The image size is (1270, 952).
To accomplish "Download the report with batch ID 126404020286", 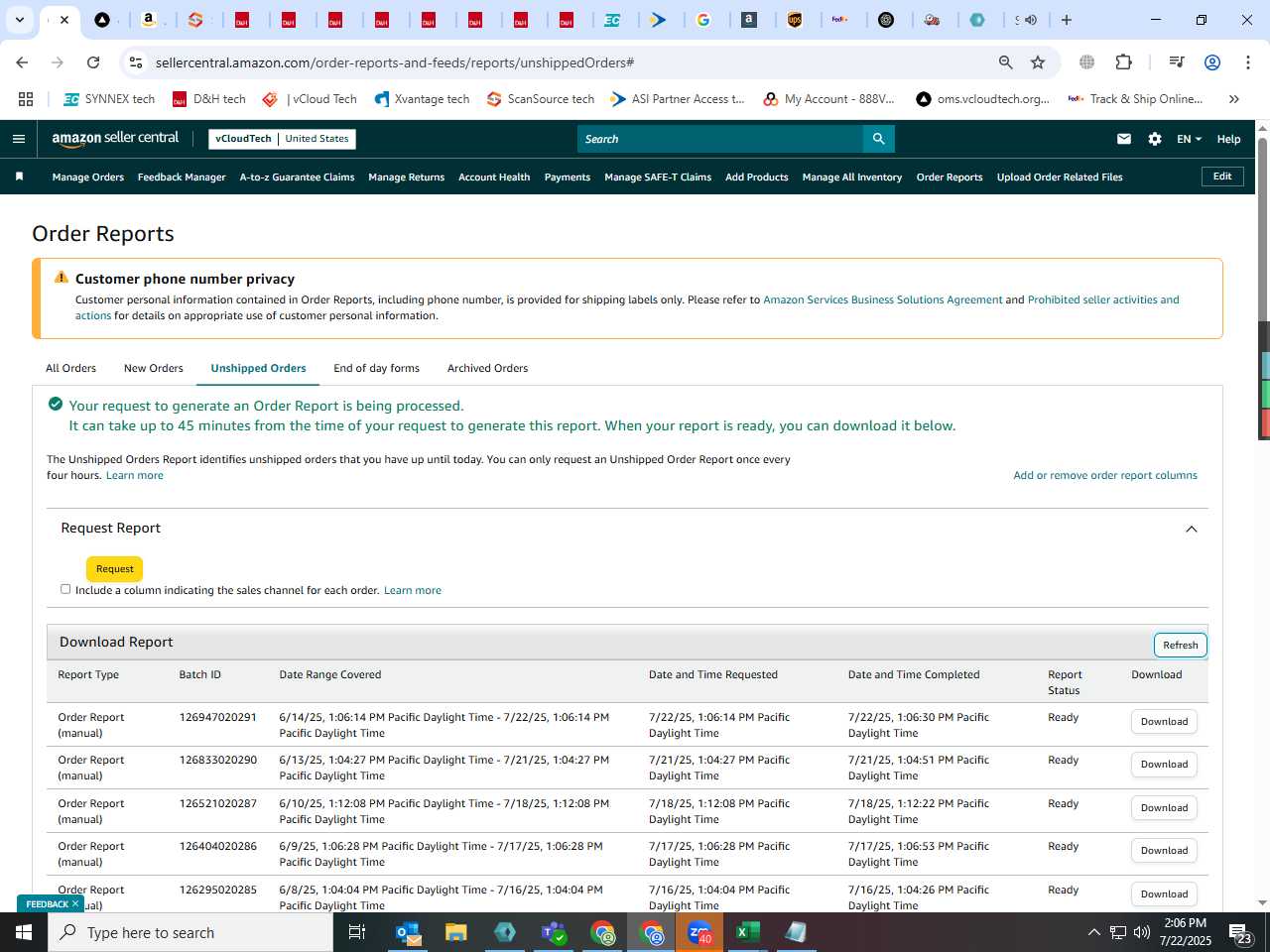I will (x=1164, y=851).
